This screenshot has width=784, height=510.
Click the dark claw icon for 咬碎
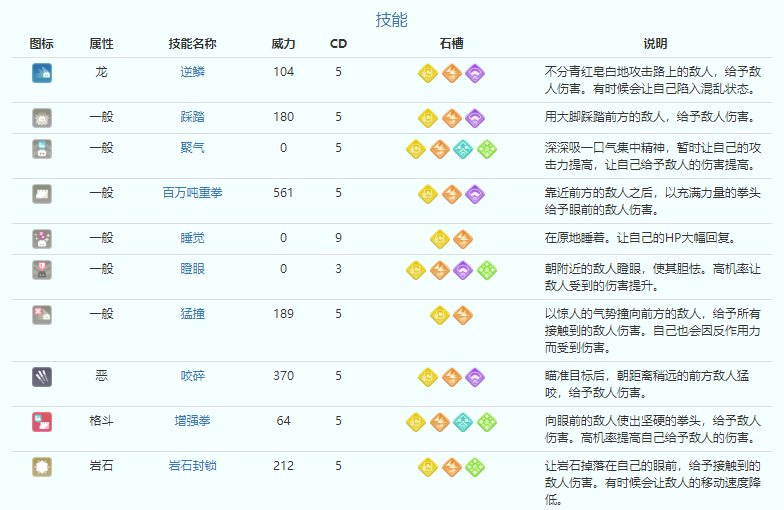pos(42,377)
